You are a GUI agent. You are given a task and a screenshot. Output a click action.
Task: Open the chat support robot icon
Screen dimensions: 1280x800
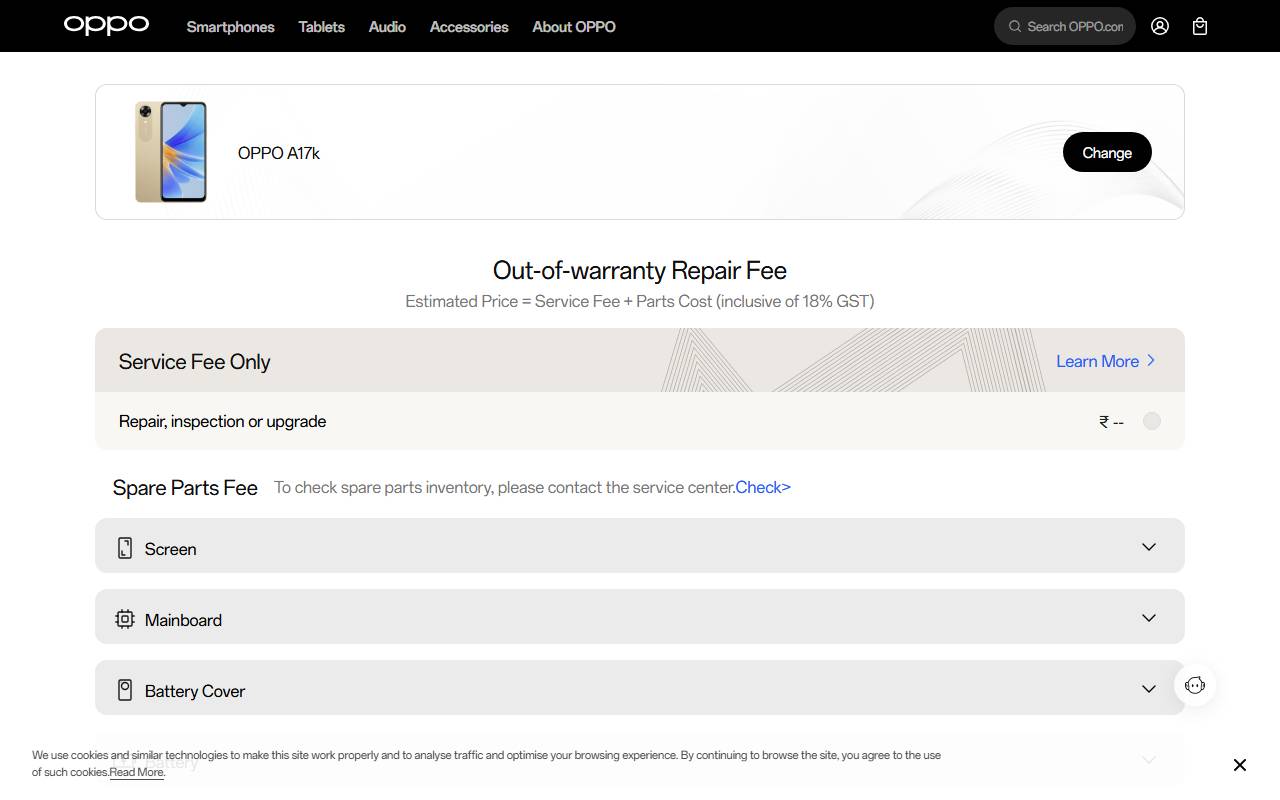pyautogui.click(x=1195, y=685)
